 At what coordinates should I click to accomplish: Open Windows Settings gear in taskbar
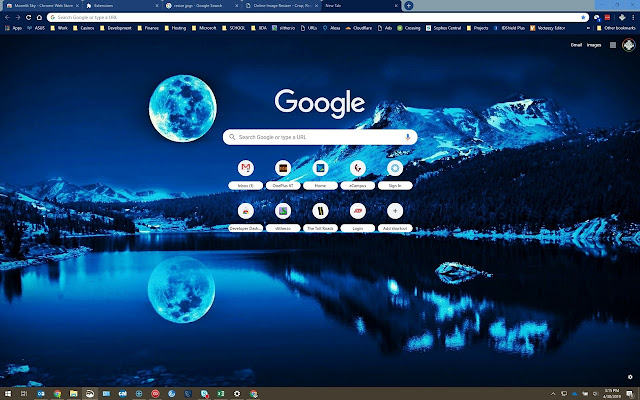[x=237, y=394]
